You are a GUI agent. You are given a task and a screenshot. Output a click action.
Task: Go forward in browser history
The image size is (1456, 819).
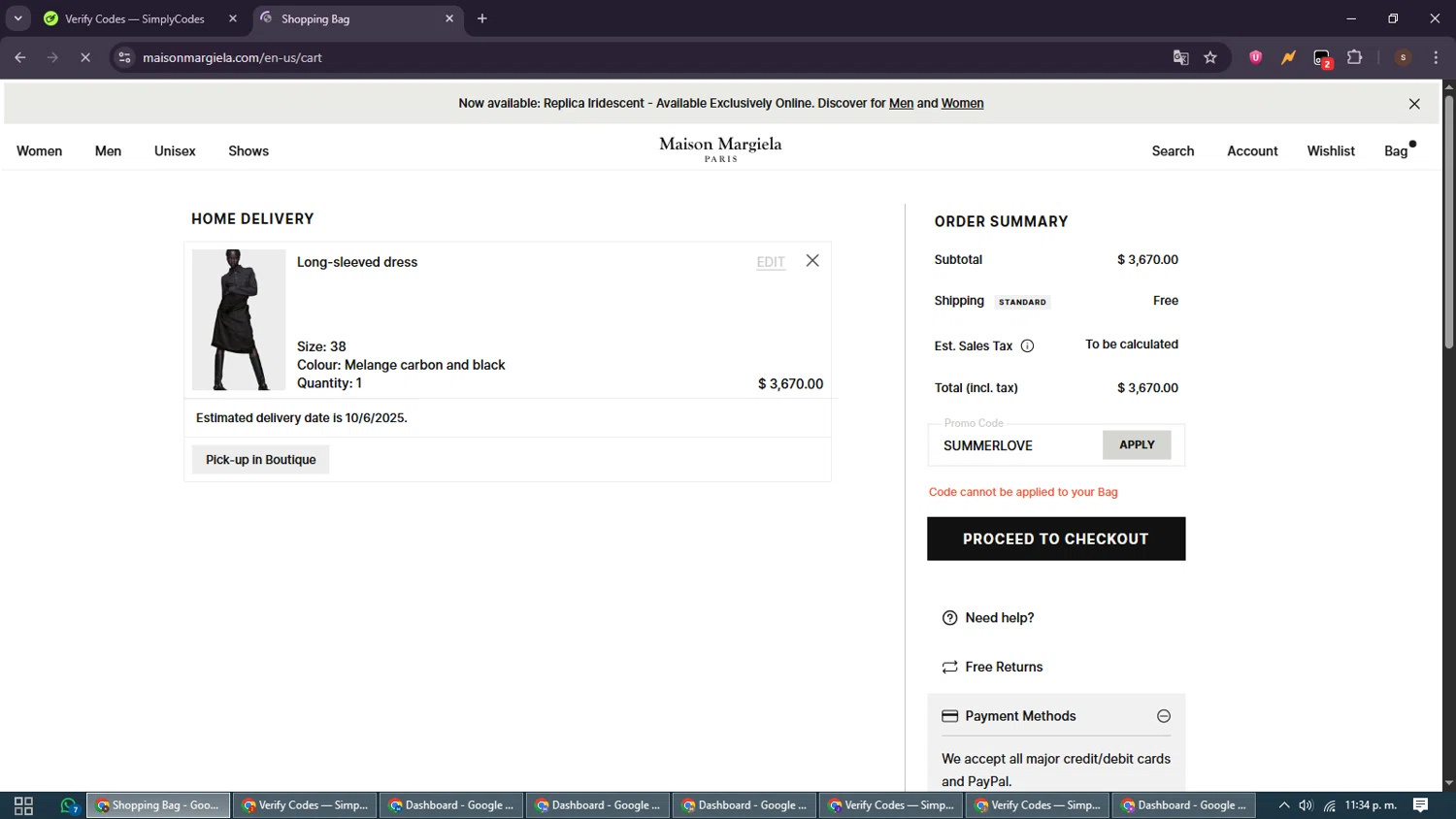point(52,57)
